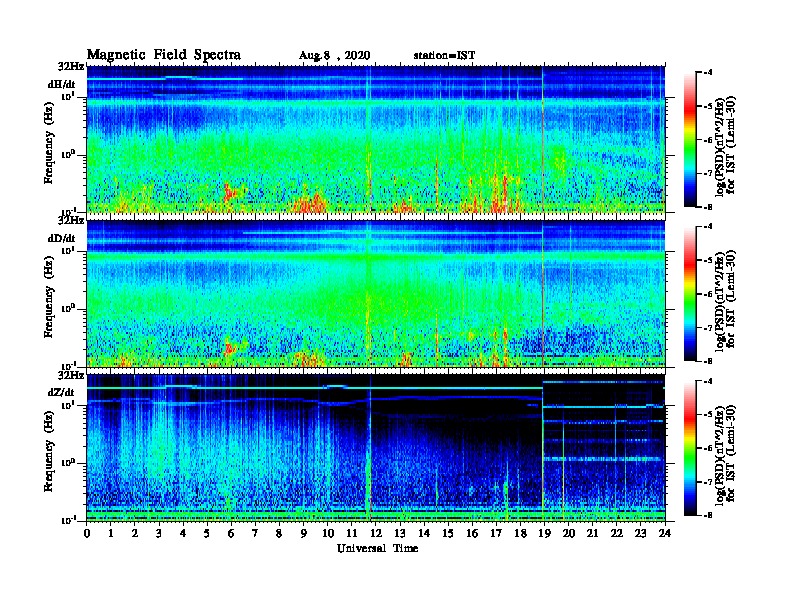Select the dZ/dt panel label
This screenshot has height=612, width=792.
[62, 392]
